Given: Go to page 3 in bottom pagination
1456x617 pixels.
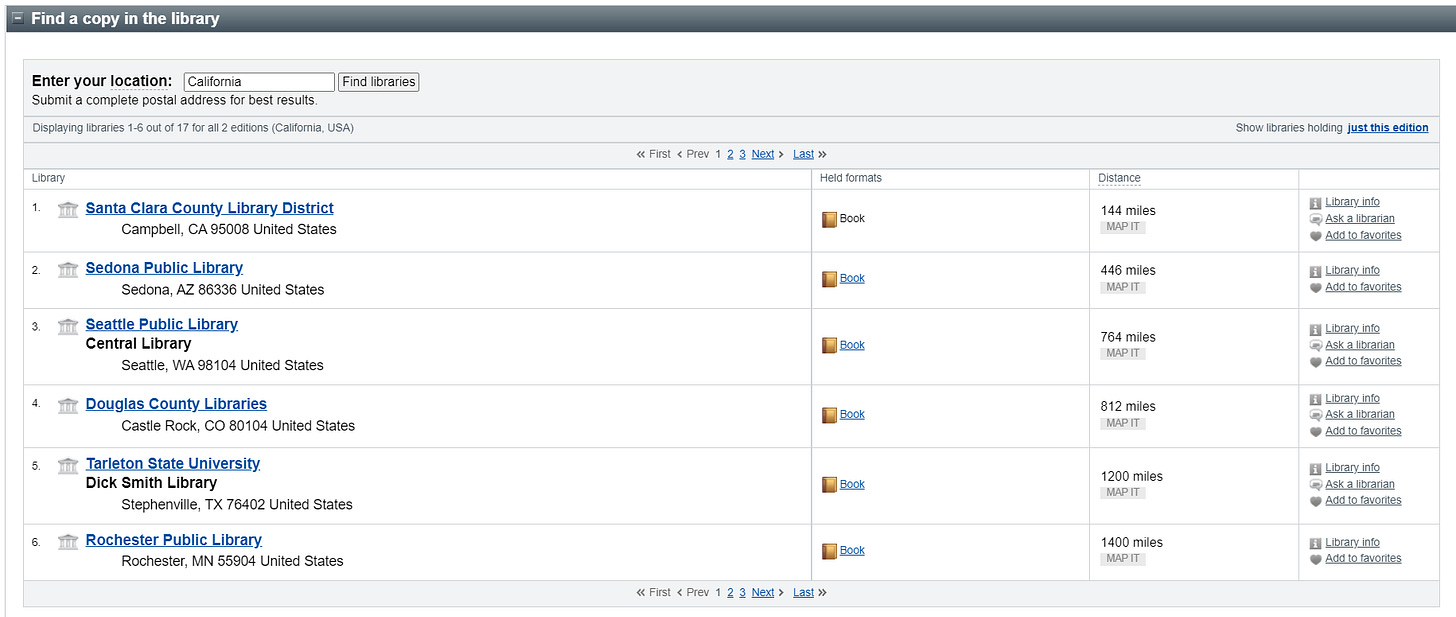Looking at the screenshot, I should pos(742,592).
